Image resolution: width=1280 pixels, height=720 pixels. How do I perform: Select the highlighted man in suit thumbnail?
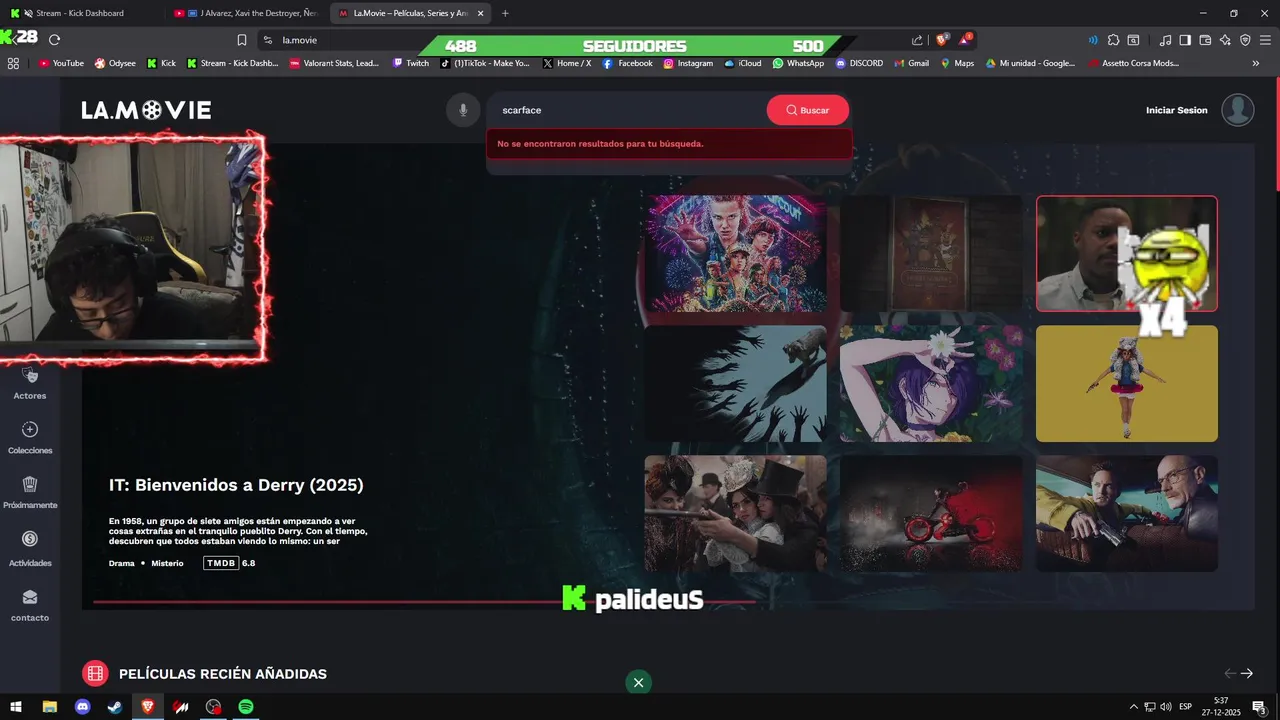1127,253
